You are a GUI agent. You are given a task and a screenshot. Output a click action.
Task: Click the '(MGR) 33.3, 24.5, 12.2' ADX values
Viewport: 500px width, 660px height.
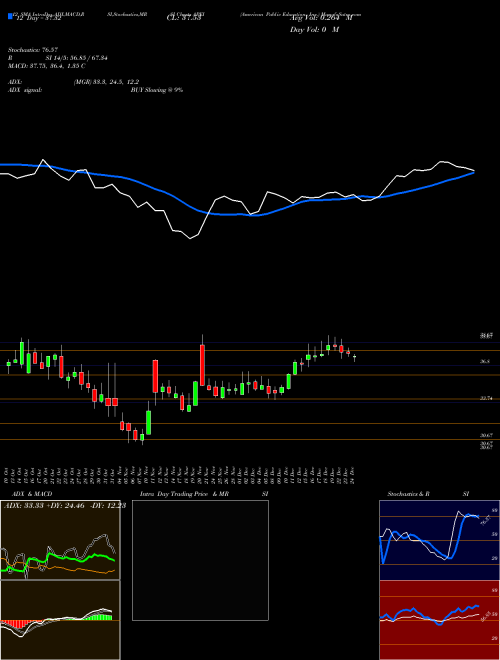point(106,82)
